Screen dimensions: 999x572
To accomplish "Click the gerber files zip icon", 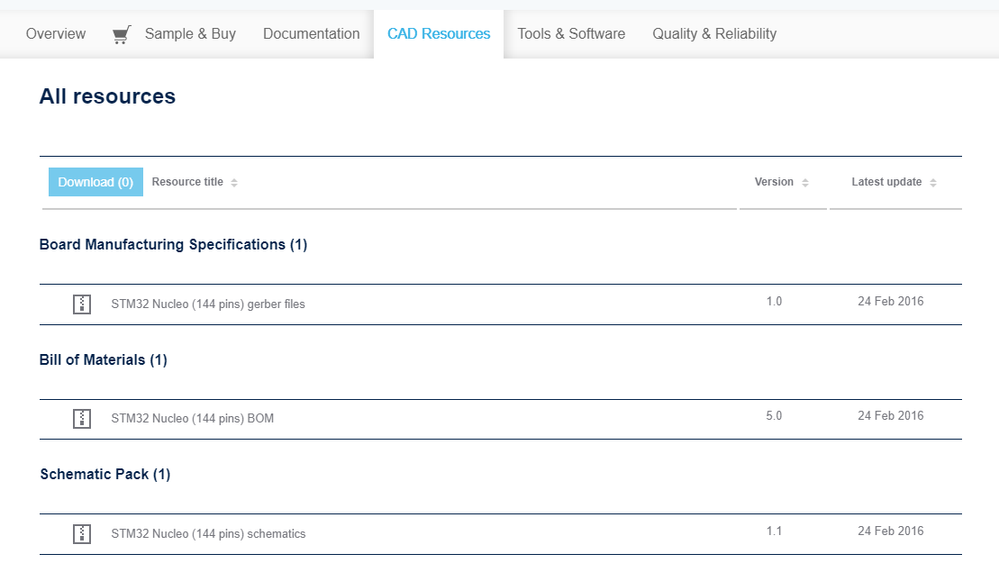I will point(82,304).
